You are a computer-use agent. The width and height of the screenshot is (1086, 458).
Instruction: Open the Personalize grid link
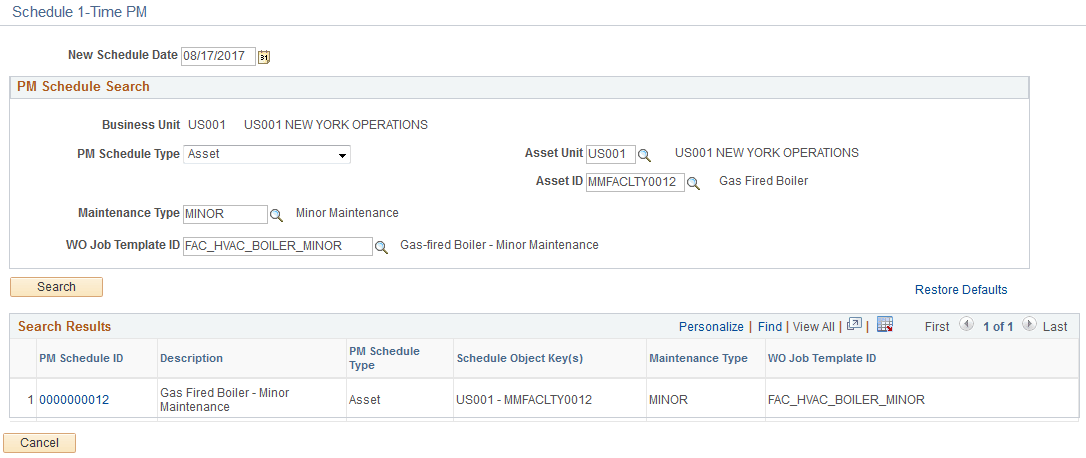[711, 326]
